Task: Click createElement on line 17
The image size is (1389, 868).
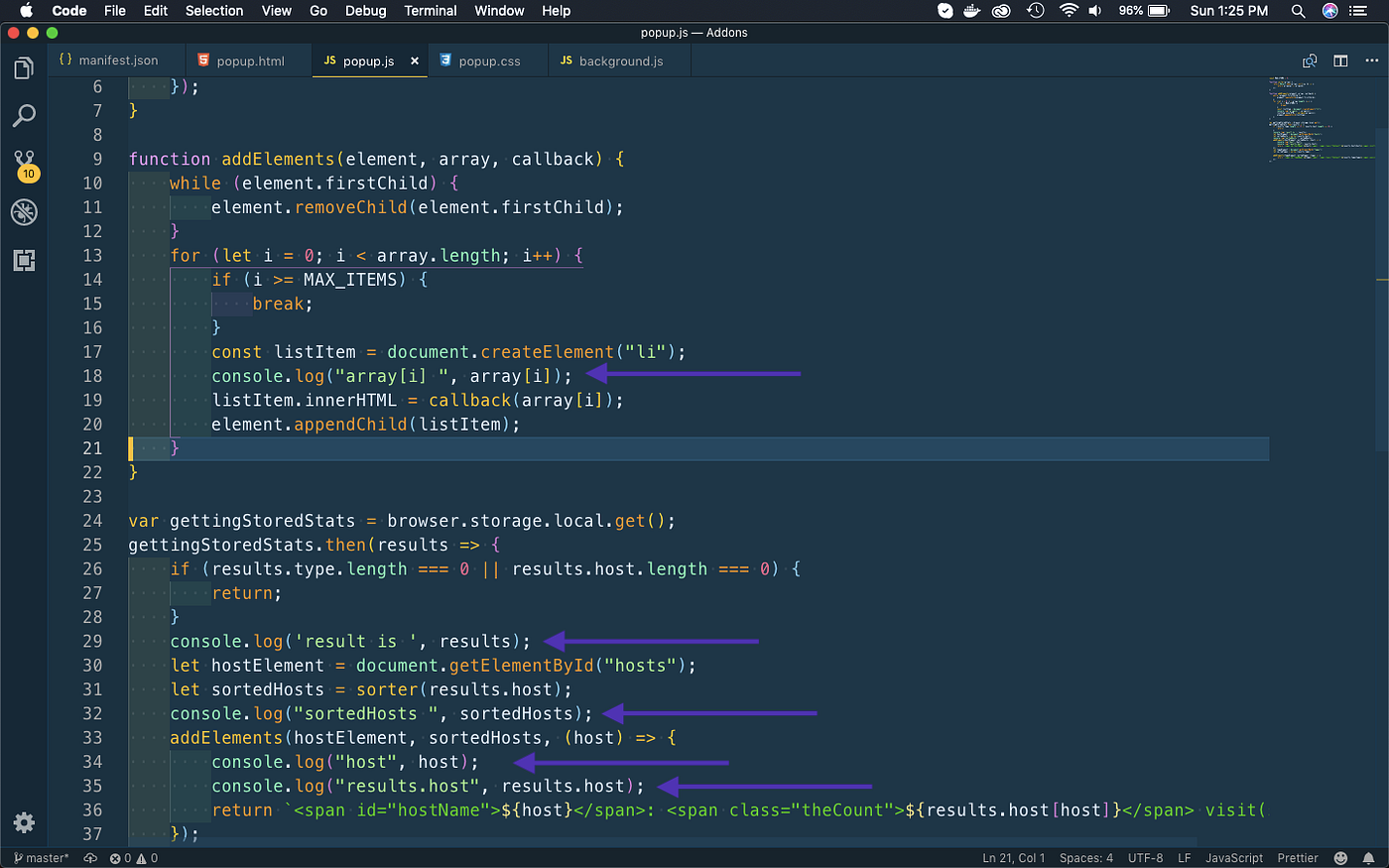Action: click(x=548, y=352)
